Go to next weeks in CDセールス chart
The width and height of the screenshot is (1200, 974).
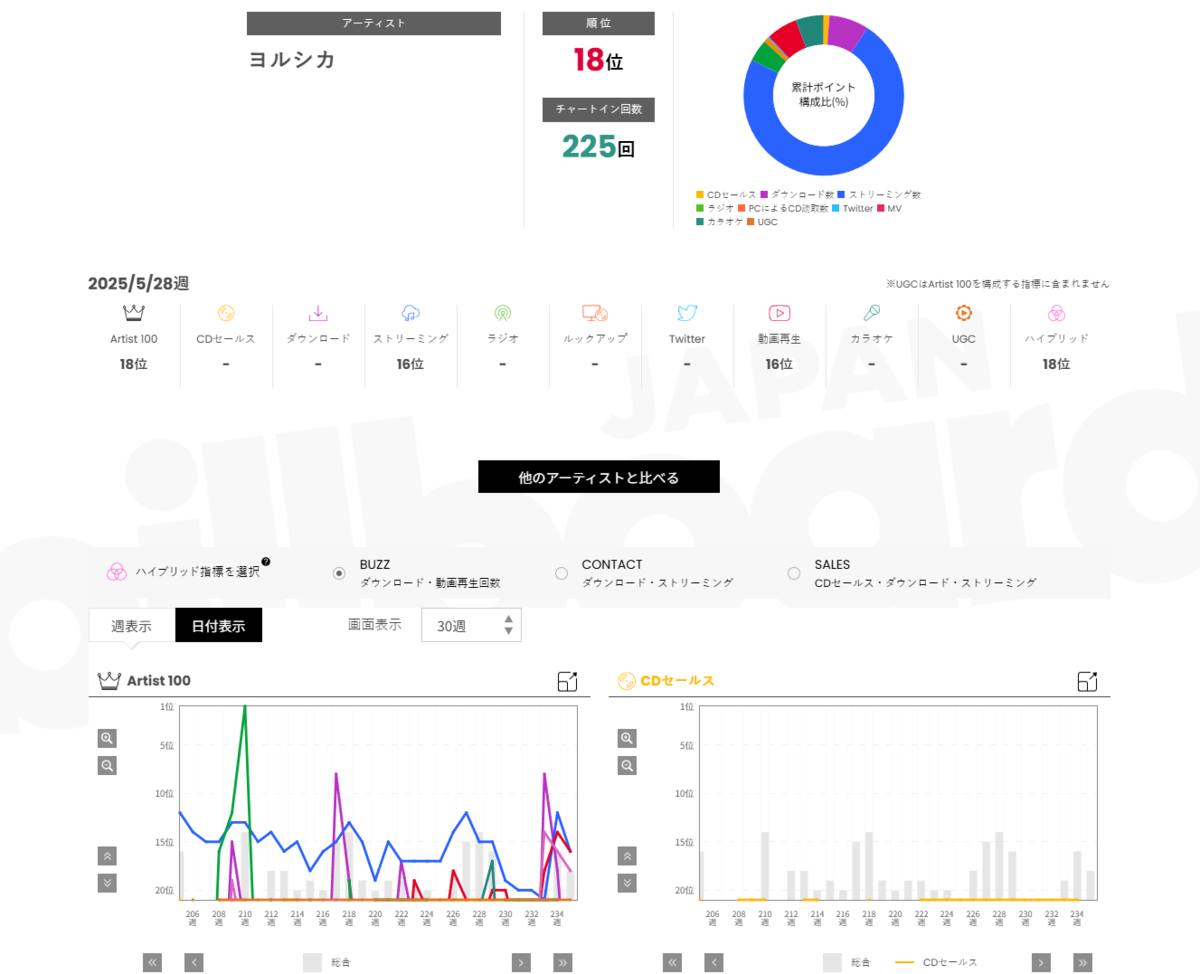coord(1041,962)
